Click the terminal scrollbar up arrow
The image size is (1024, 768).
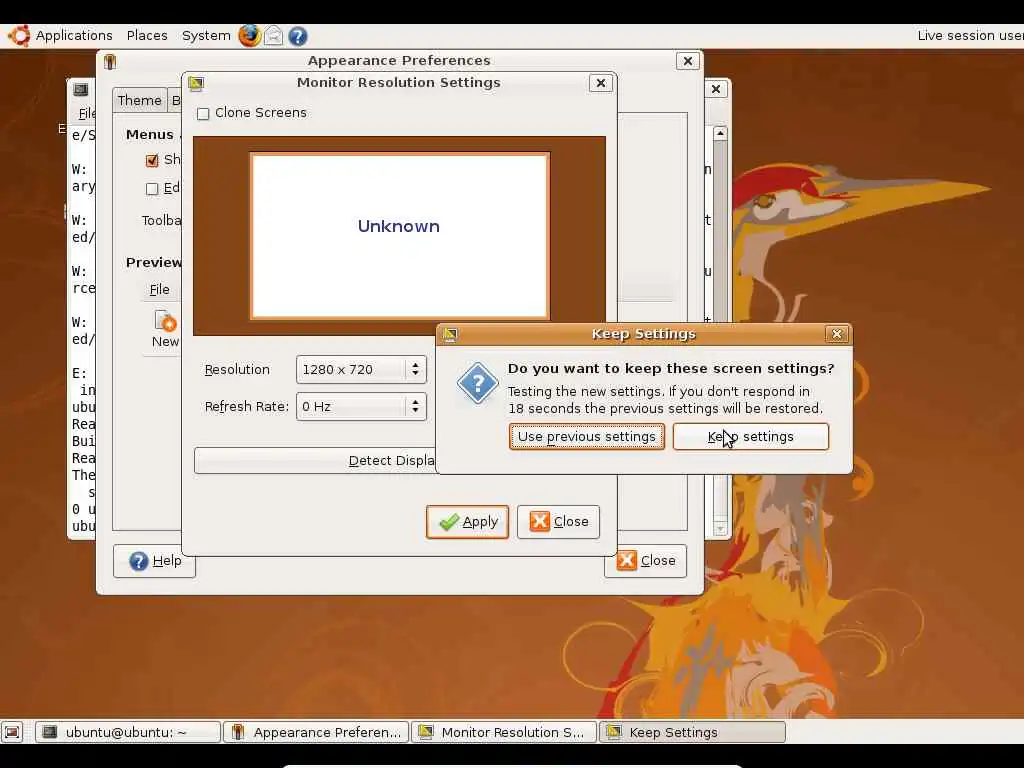tap(720, 133)
